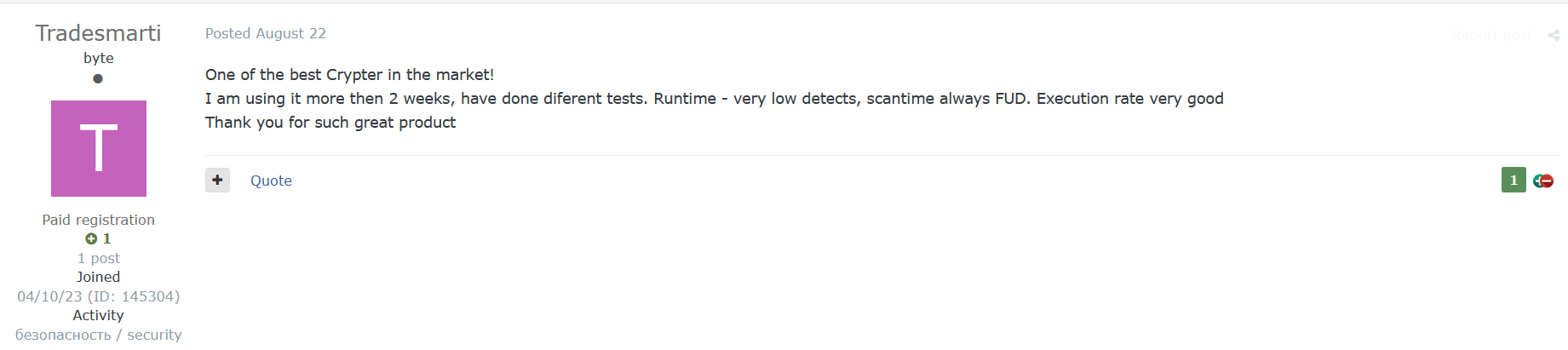Click the byte rank title
Image resolution: width=1568 pixels, height=350 pixels.
pos(98,58)
